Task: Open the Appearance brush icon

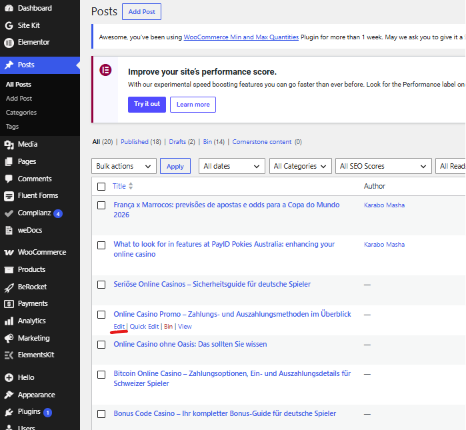Action: tap(9, 395)
